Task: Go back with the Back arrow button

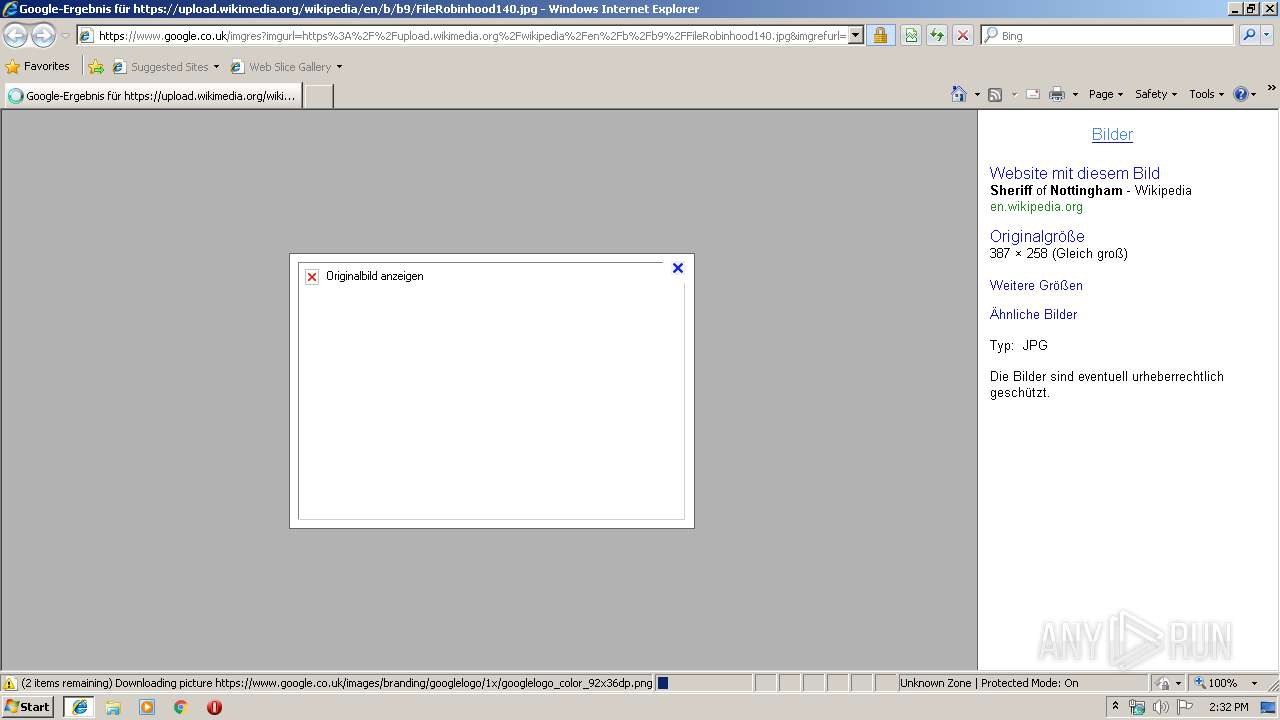Action: click(15, 36)
